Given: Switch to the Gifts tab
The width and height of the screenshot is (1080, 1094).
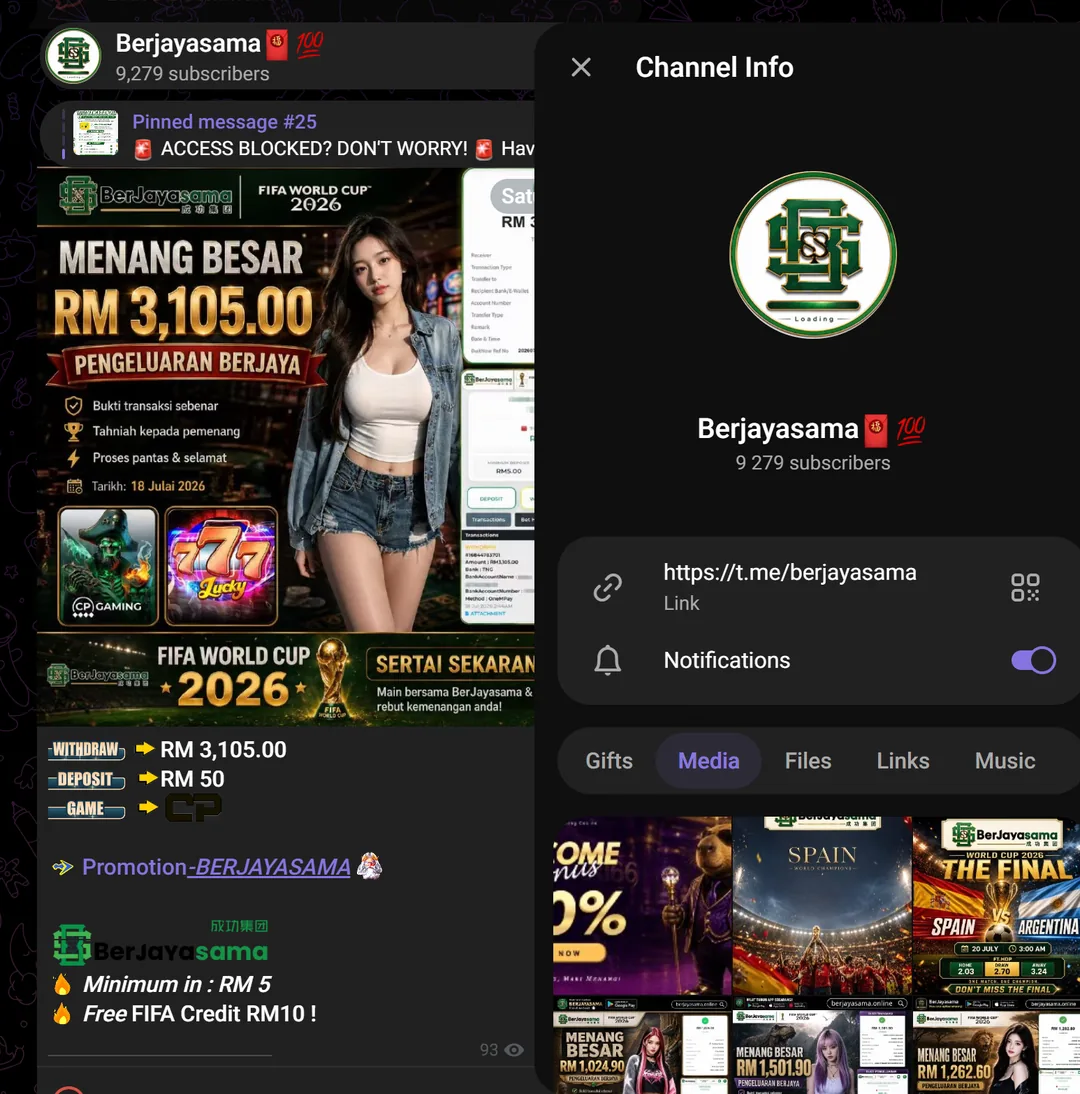Looking at the screenshot, I should coord(609,760).
